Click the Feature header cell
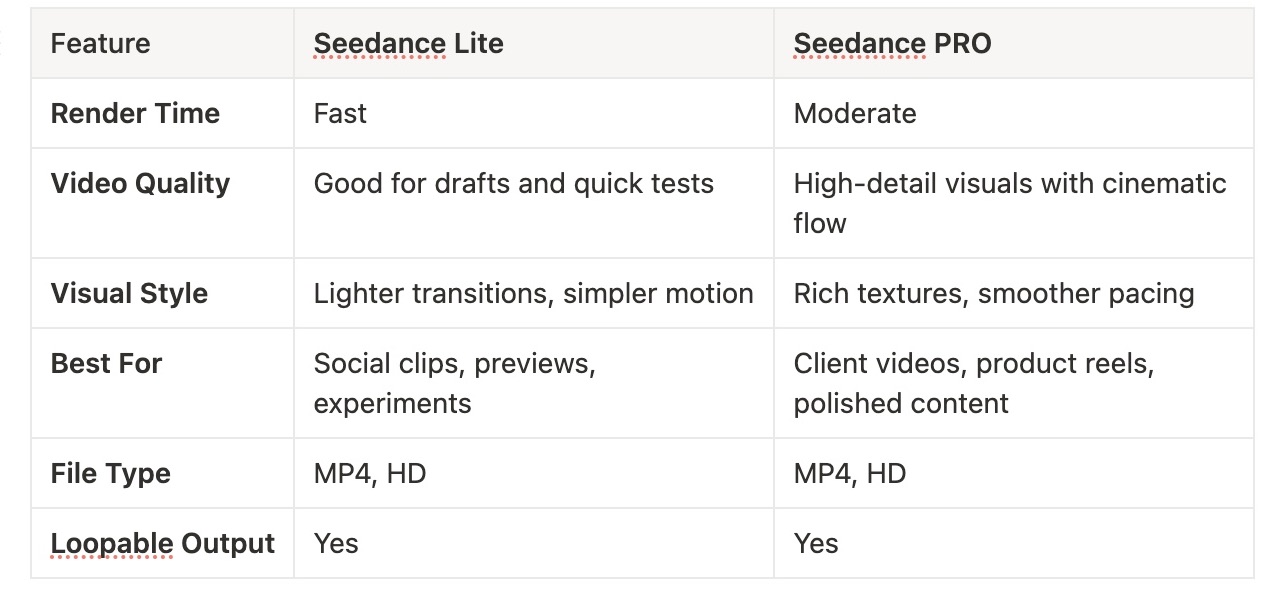Screen dimensions: 1271x589 (162, 44)
